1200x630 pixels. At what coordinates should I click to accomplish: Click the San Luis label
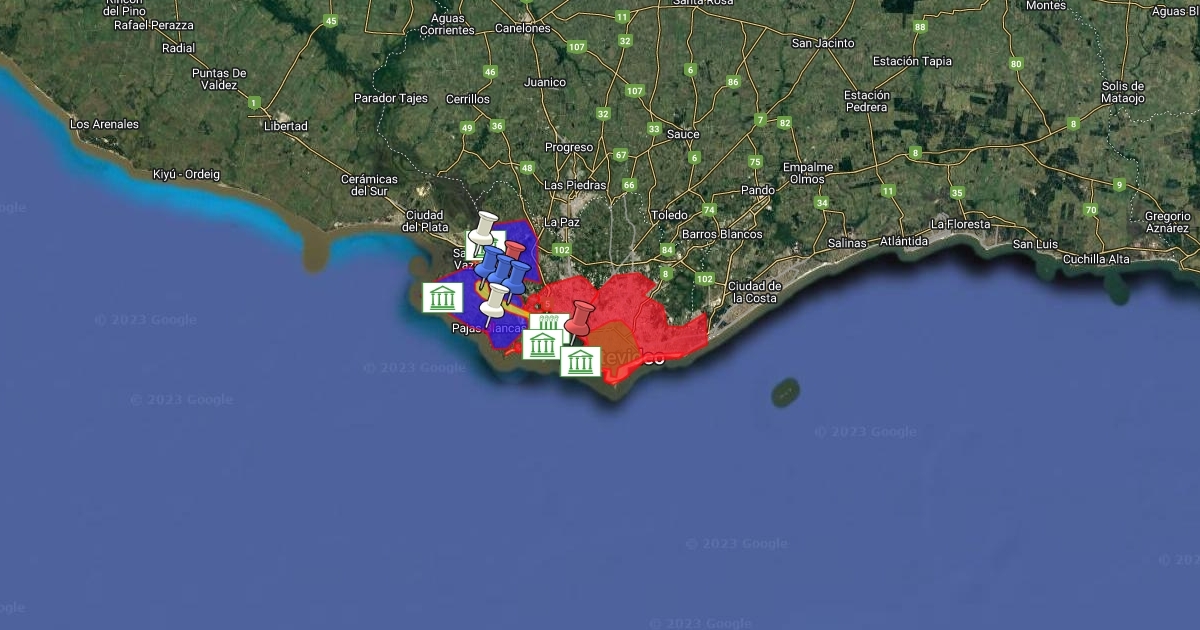(x=1035, y=244)
